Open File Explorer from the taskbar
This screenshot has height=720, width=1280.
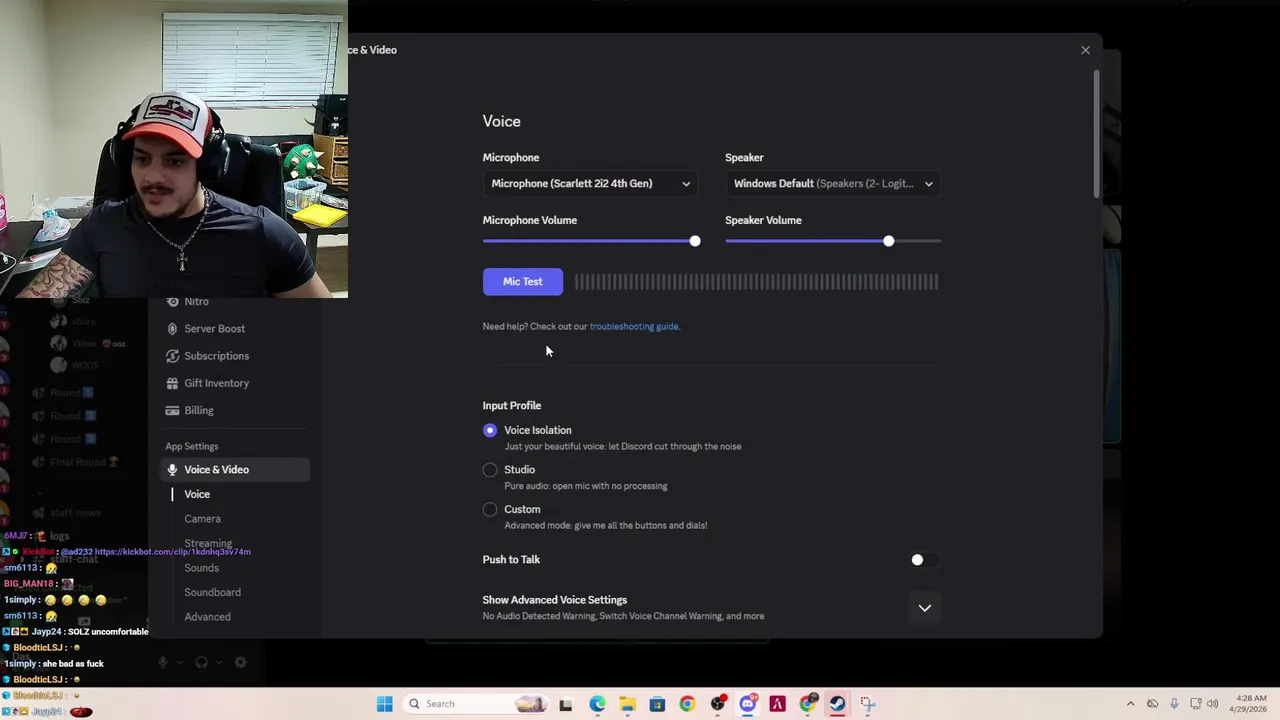(x=627, y=704)
